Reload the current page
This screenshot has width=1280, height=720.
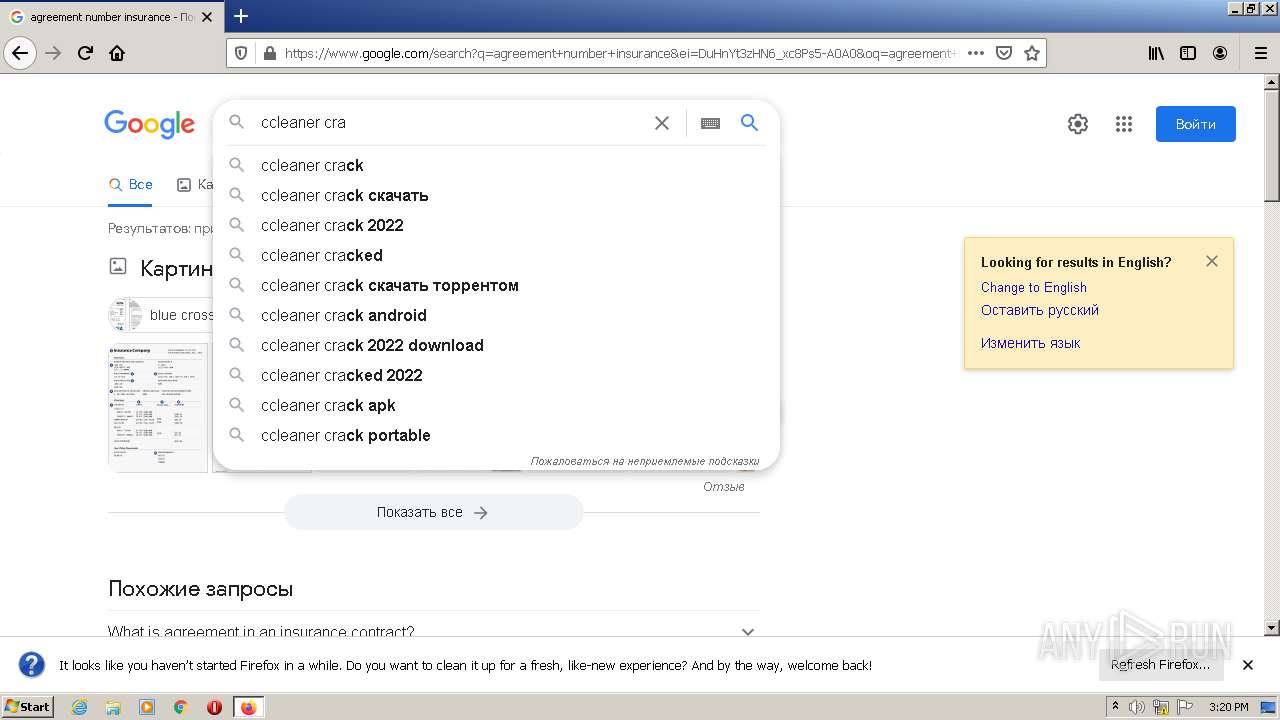(86, 53)
